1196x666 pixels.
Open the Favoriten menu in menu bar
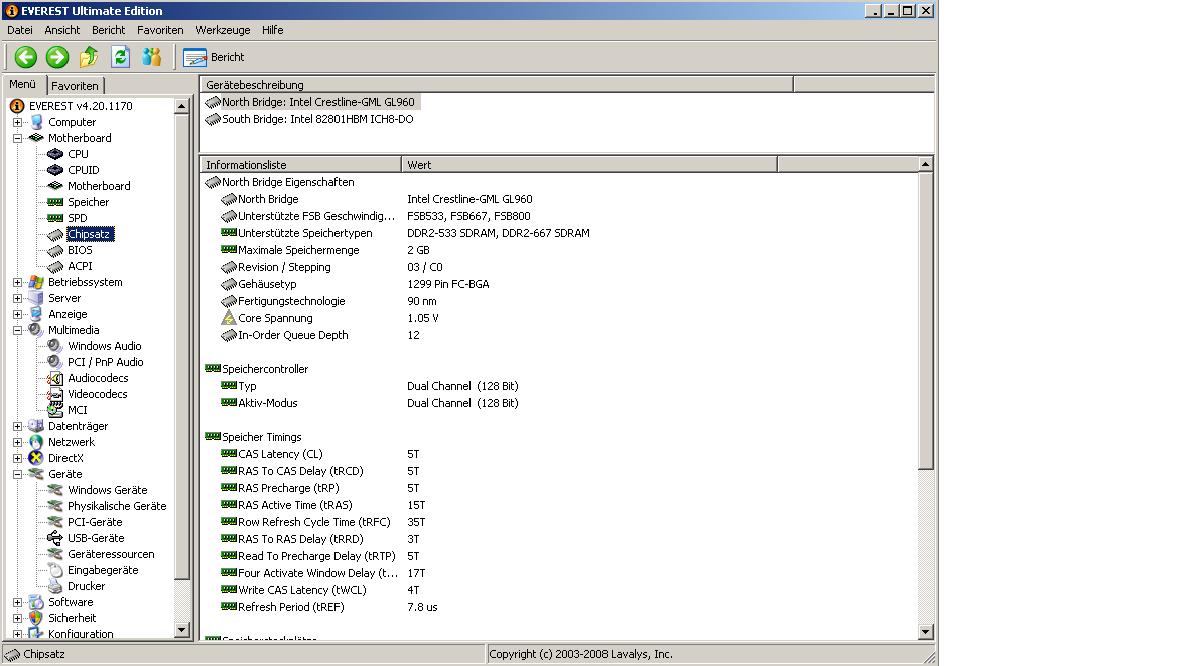click(x=160, y=30)
